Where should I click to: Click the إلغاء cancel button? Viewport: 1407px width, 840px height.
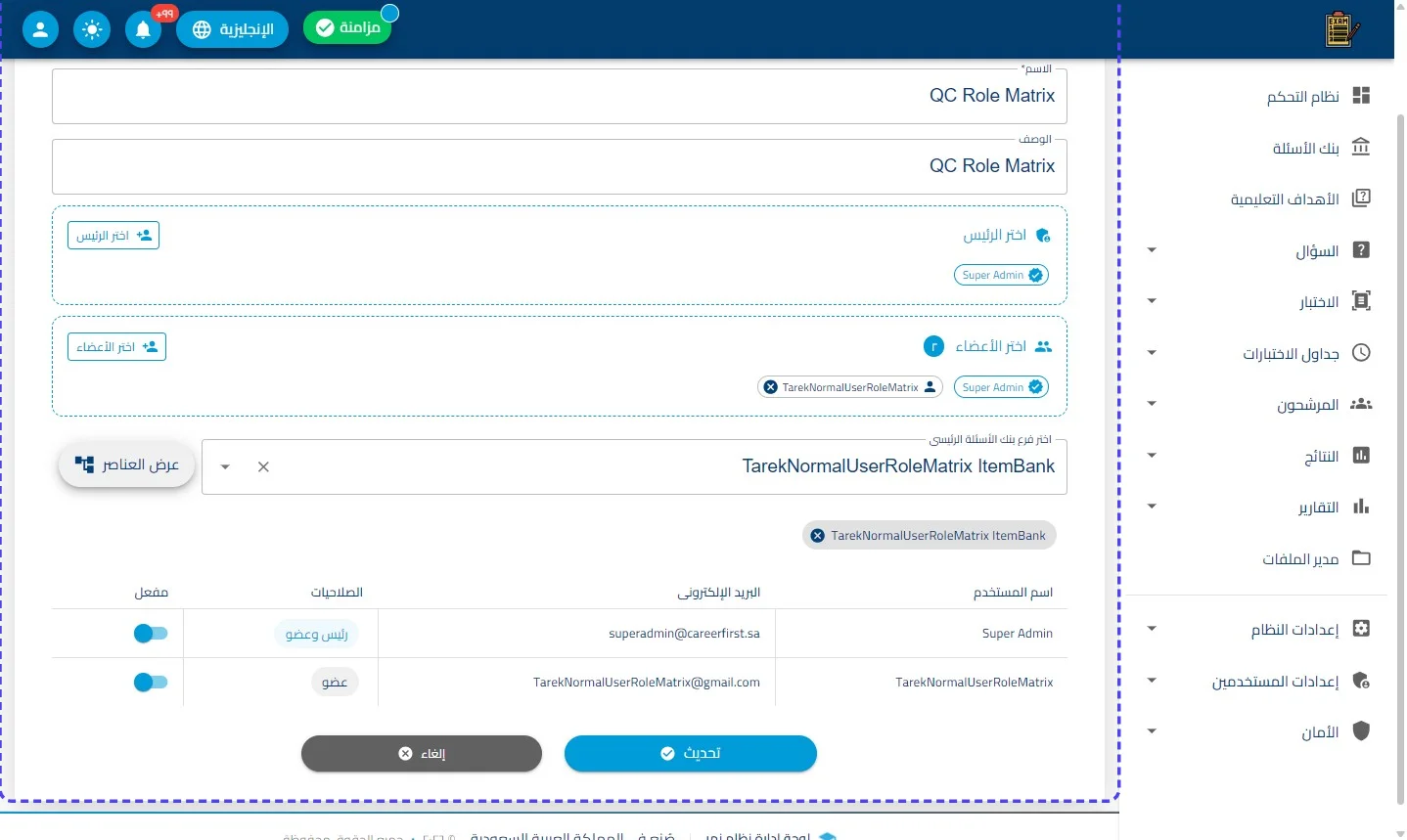tap(422, 753)
